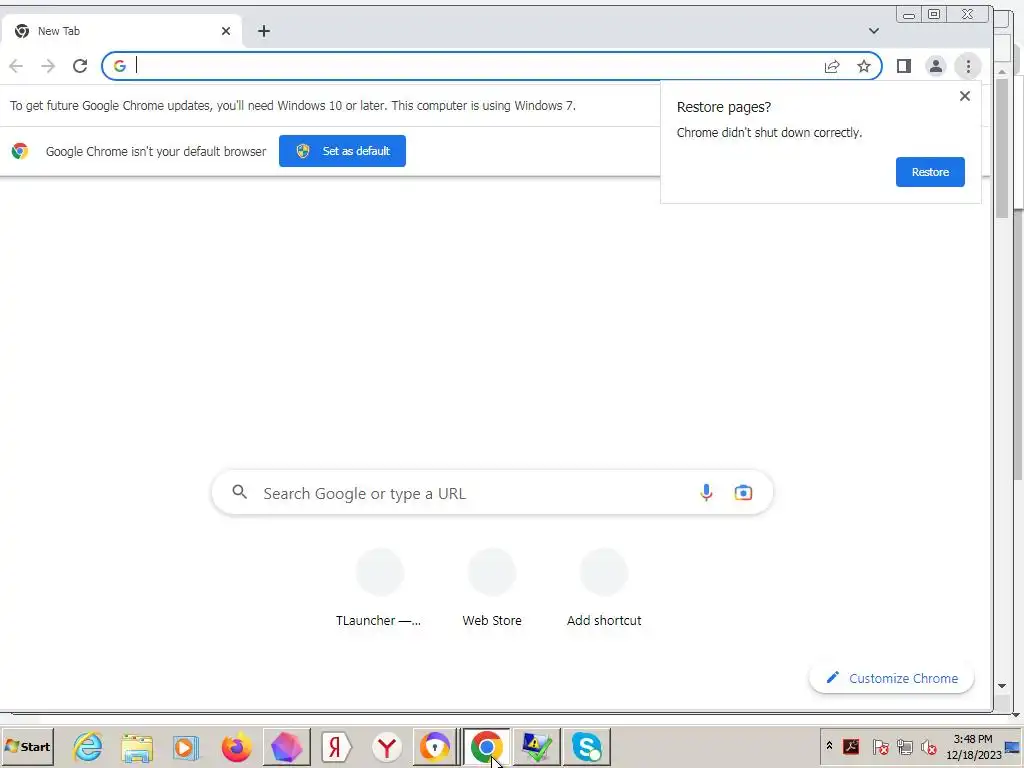Toggle the side panel icon
The height and width of the screenshot is (768, 1024).
pos(903,66)
